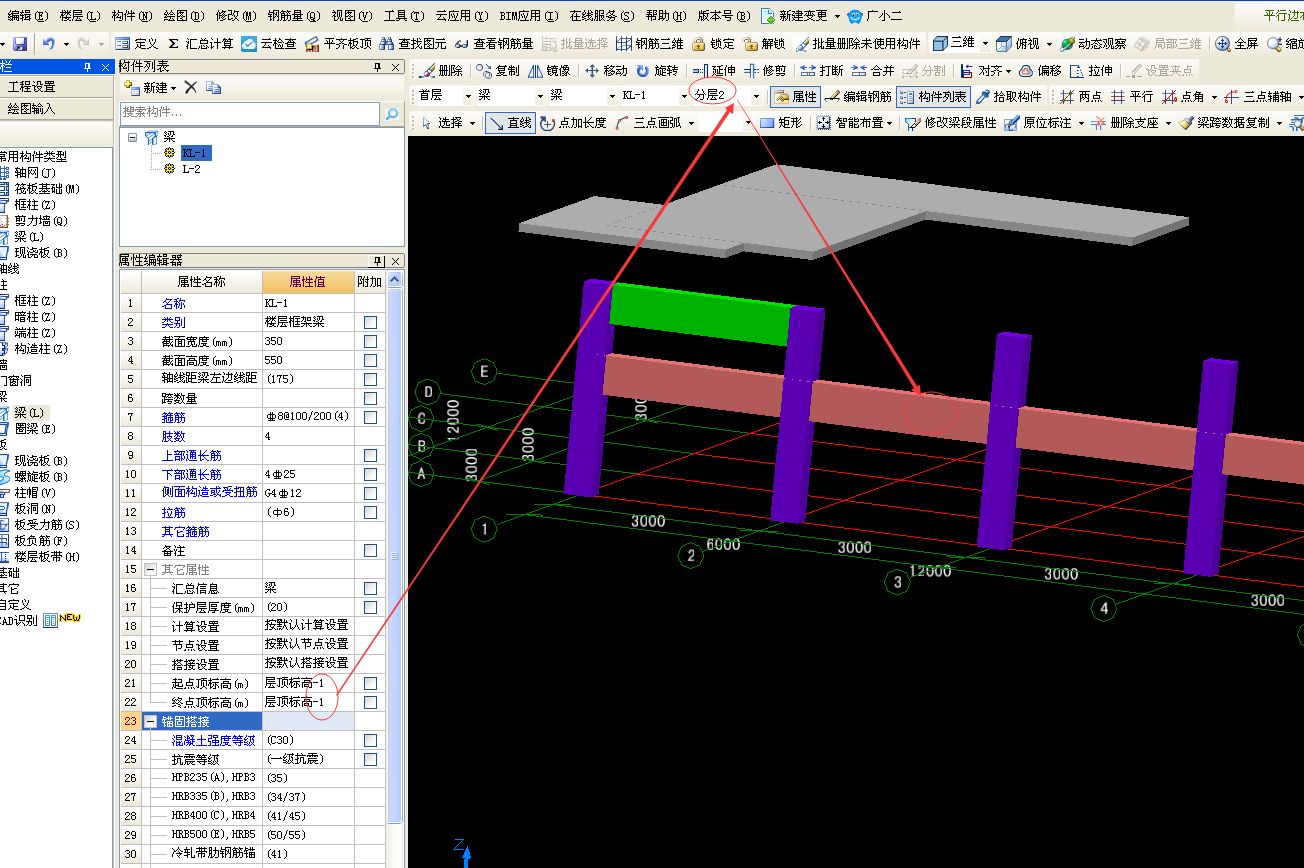Toggle 附加 checkbox for 保护层厚度 row

(x=370, y=607)
